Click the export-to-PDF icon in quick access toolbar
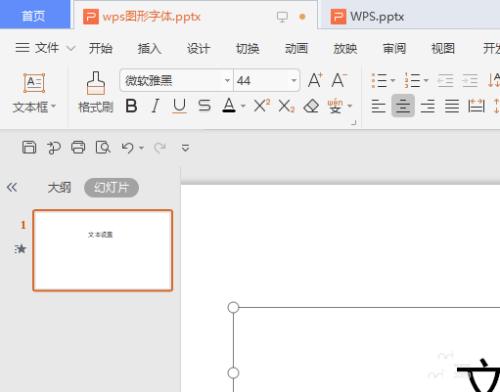 click(x=54, y=148)
